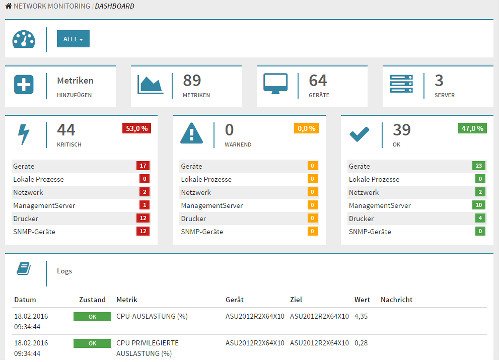Image resolution: width=500 pixels, height=362 pixels.
Task: Select Lokale Prozesse row in Kritisch panel
Action: pyautogui.click(x=81, y=179)
